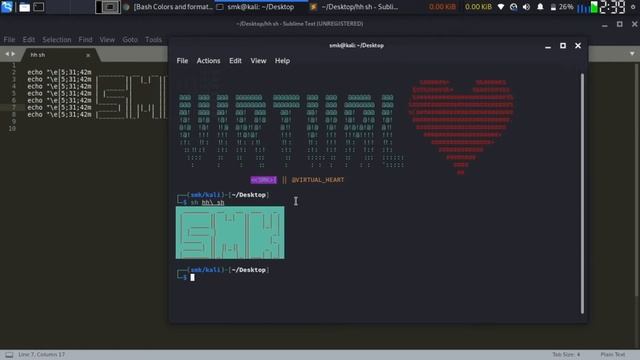Open the battery 26% power indicator

[562, 7]
